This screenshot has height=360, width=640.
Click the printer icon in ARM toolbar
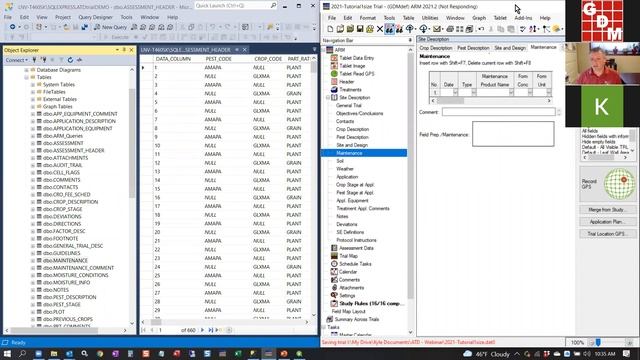pos(450,29)
